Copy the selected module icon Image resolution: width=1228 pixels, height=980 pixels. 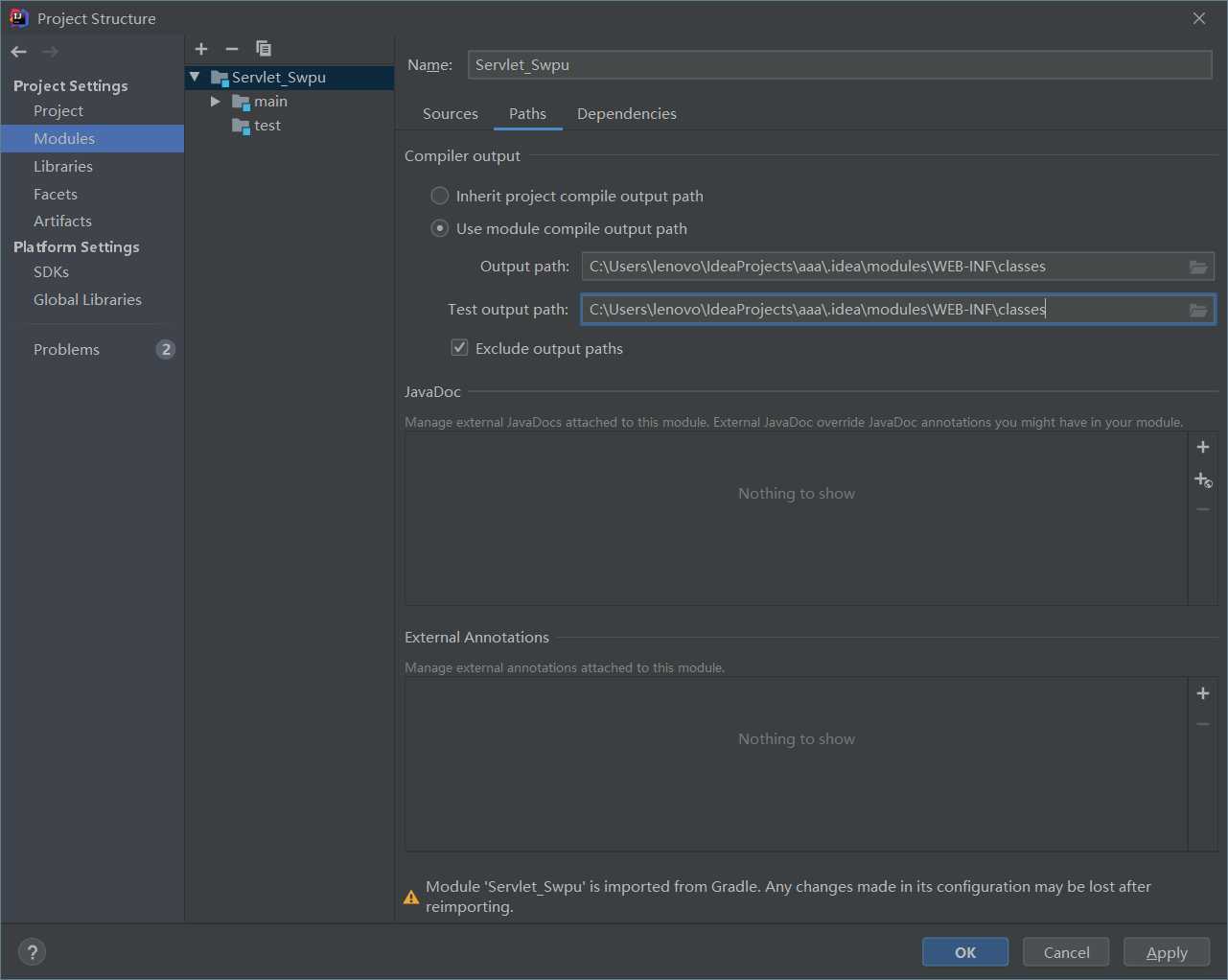pyautogui.click(x=264, y=49)
